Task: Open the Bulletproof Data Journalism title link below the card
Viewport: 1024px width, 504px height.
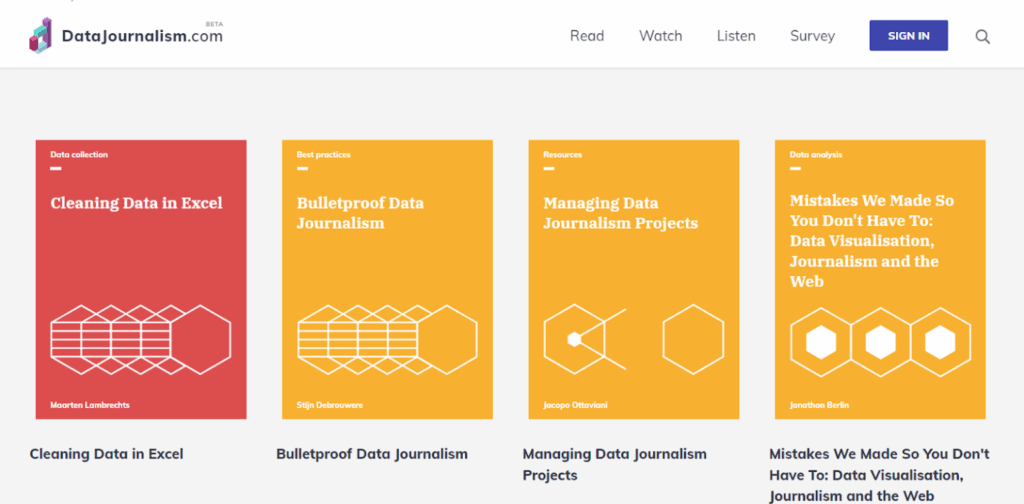Action: click(372, 454)
